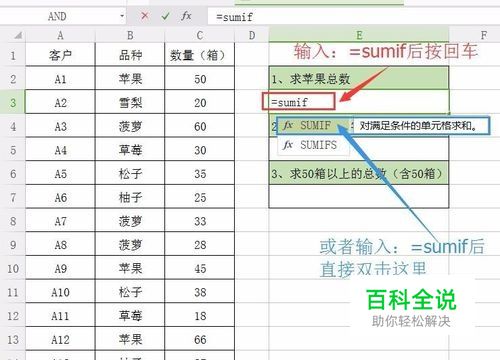
Task: Confirm the formula with green checkmark
Action: pos(165,16)
